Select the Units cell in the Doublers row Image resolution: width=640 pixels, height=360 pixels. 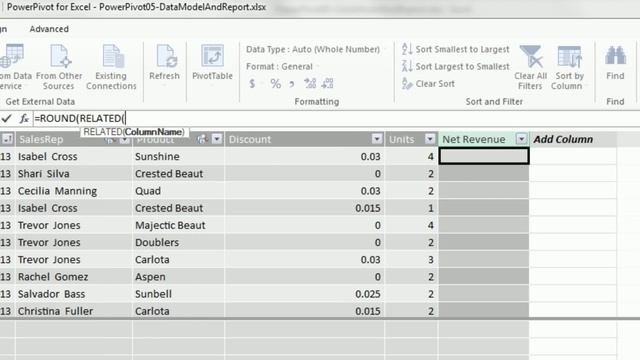coord(411,242)
